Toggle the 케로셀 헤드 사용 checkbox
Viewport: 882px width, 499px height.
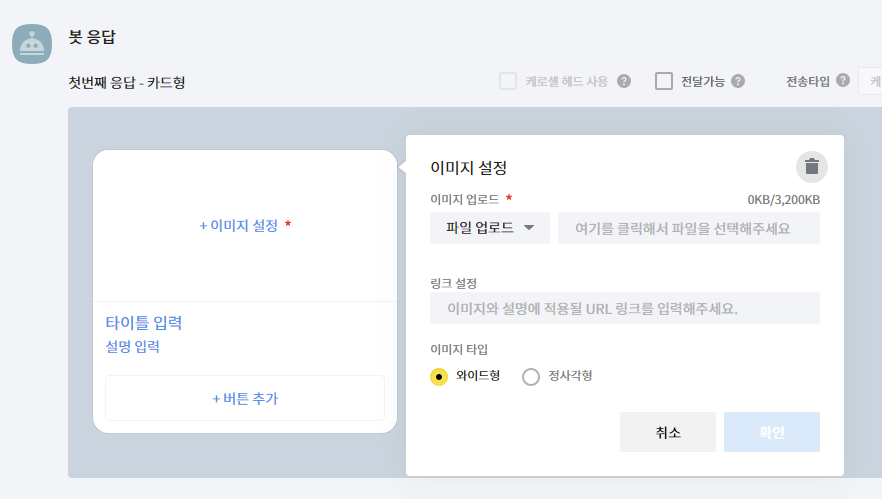tap(508, 81)
